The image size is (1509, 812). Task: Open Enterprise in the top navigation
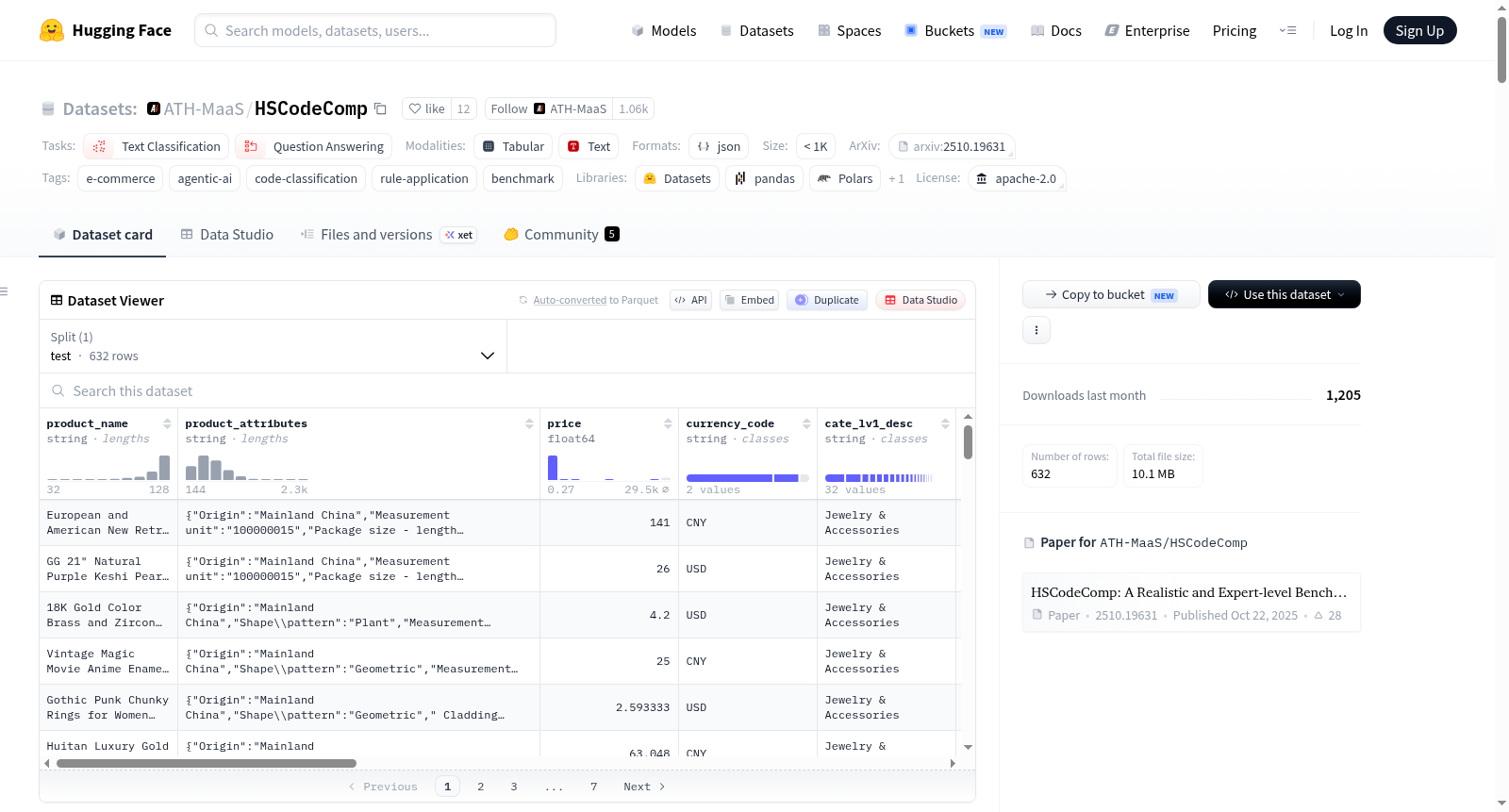click(1147, 30)
